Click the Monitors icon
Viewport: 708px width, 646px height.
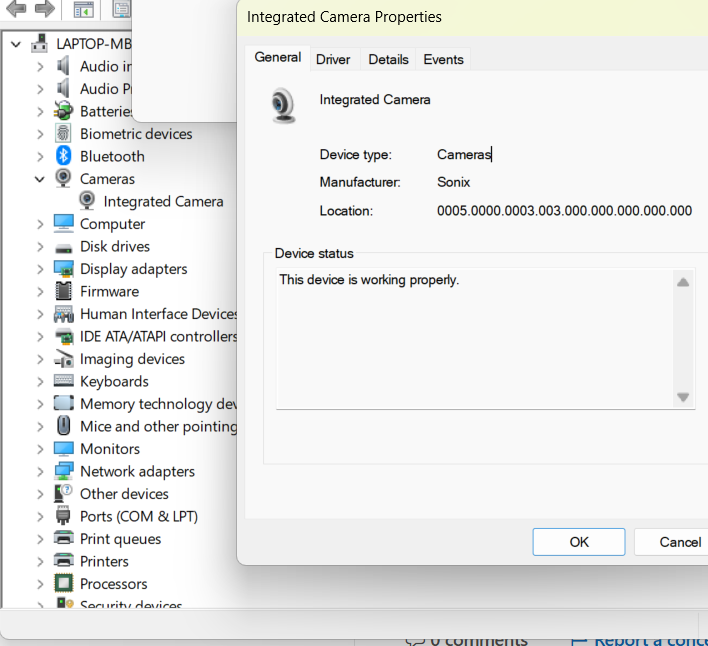[x=63, y=449]
